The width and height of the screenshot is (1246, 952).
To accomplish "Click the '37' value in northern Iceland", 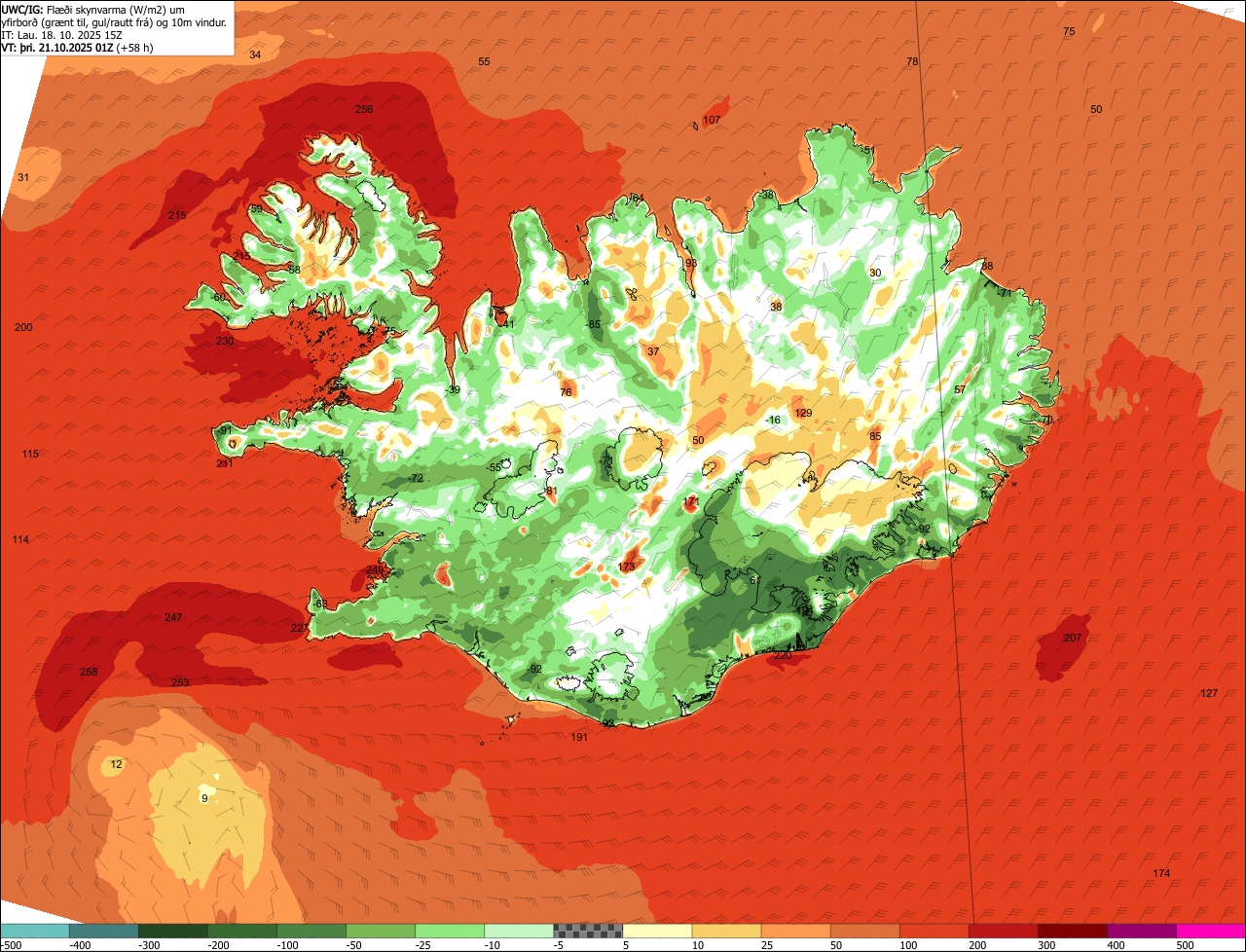I will pyautogui.click(x=653, y=351).
